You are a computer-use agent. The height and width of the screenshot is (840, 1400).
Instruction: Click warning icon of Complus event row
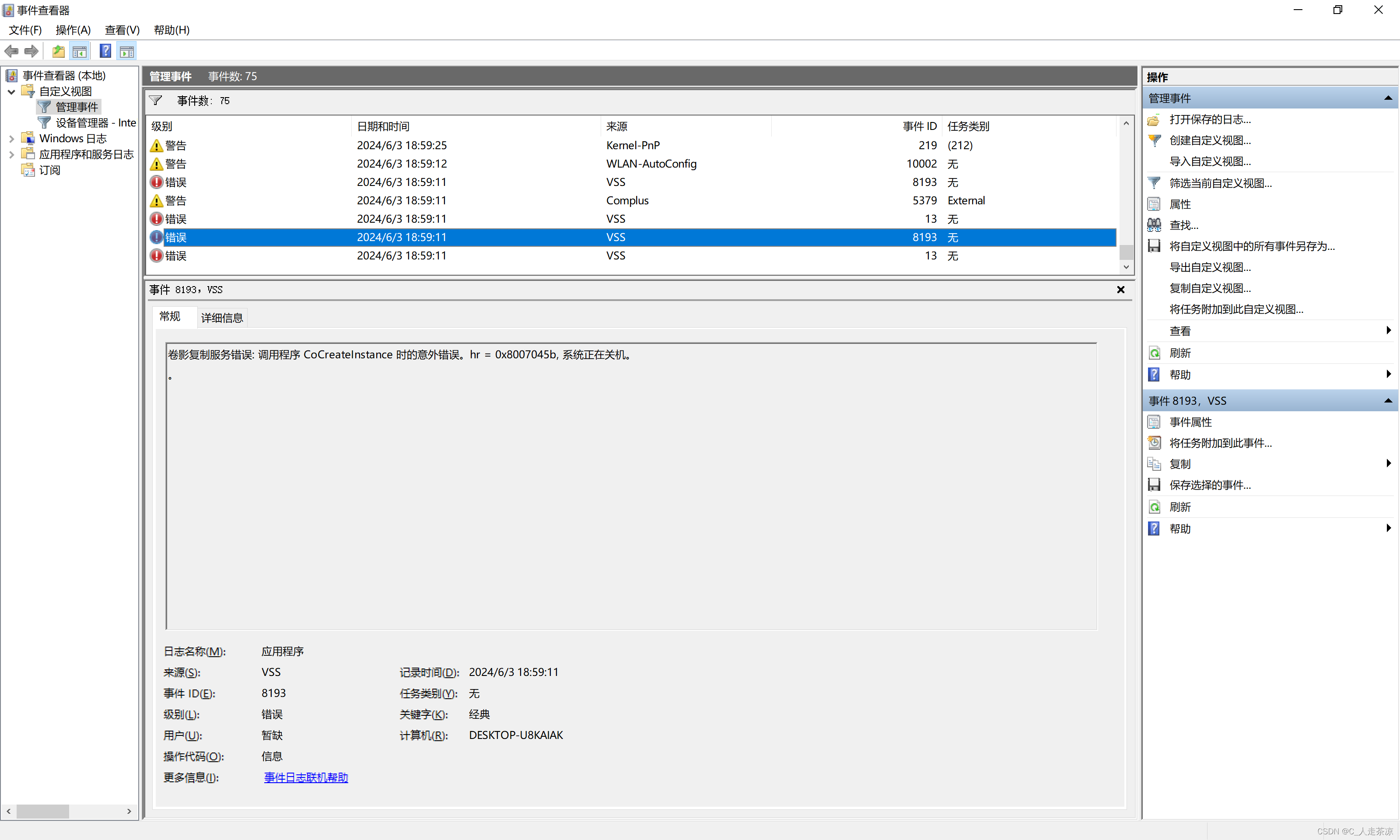pos(157,201)
